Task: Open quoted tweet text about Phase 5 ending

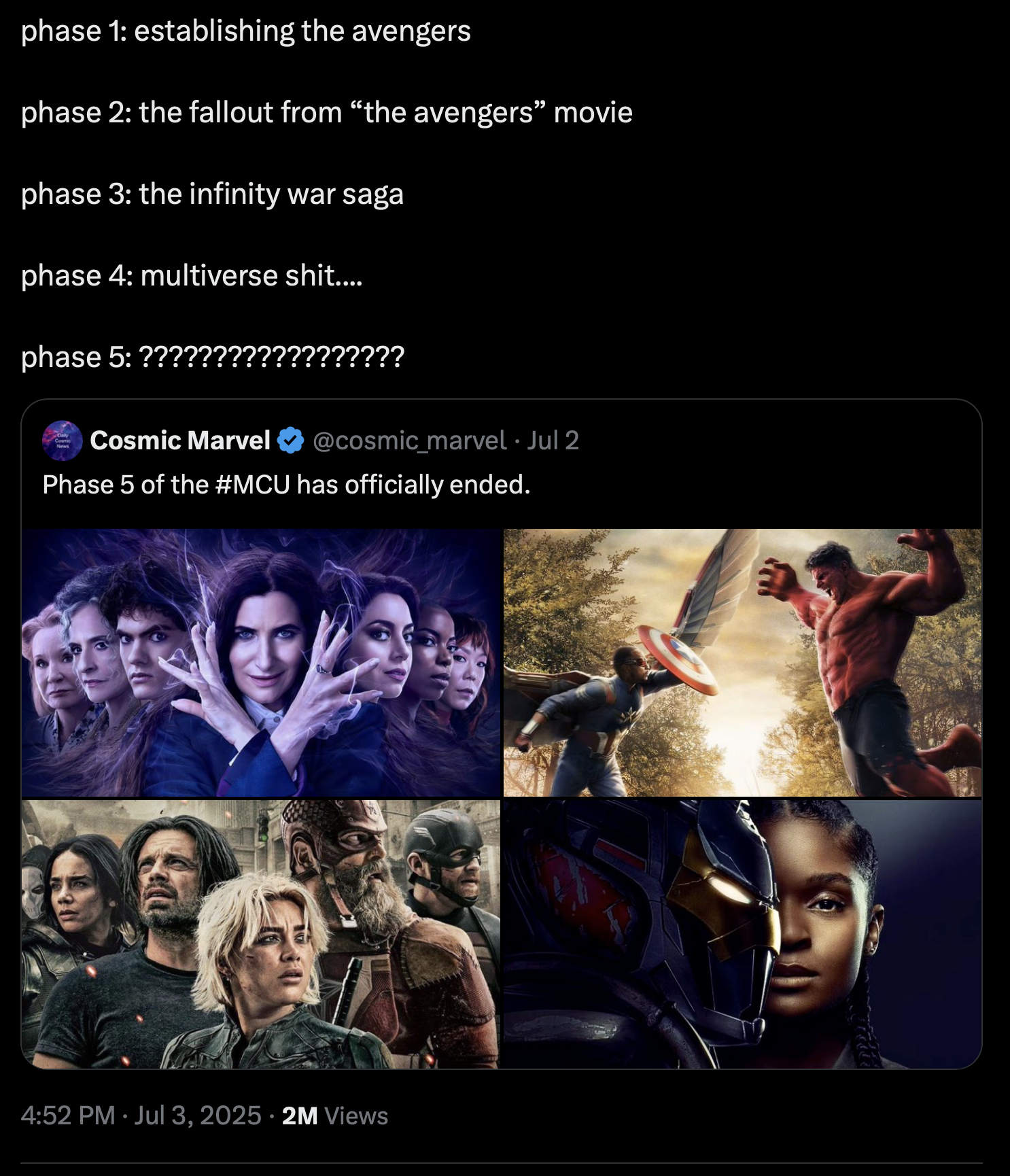Action: pos(286,485)
